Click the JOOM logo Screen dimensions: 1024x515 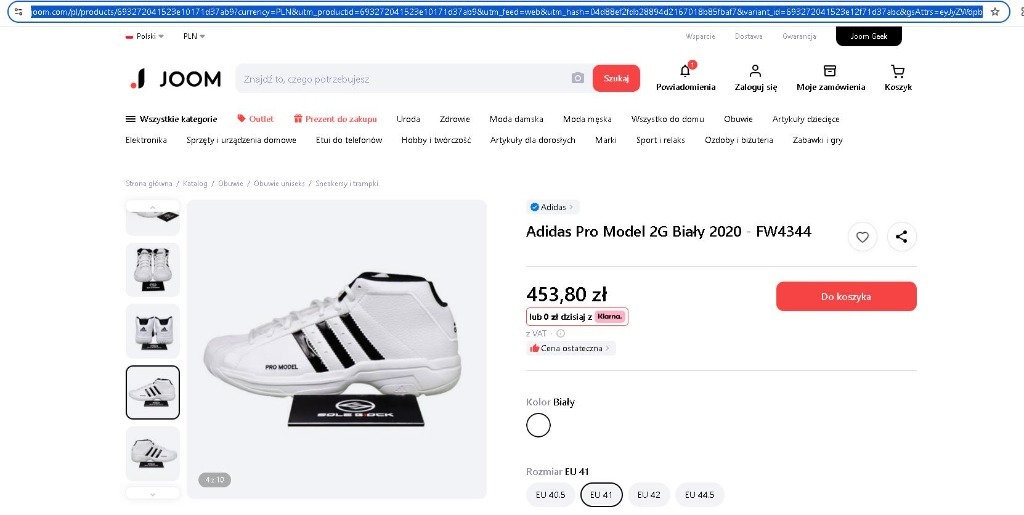coord(176,79)
